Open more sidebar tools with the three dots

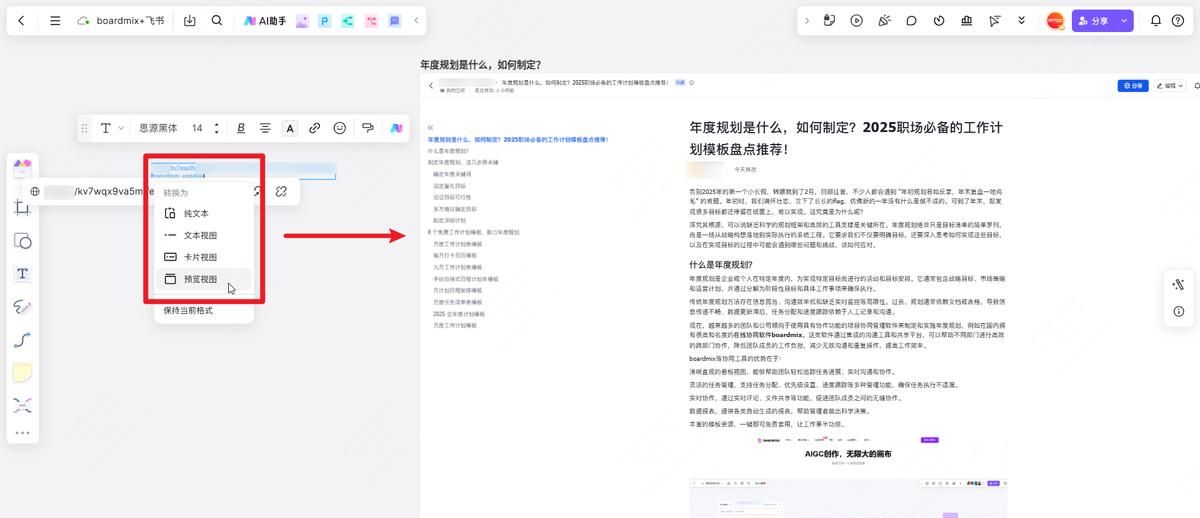coord(22,433)
